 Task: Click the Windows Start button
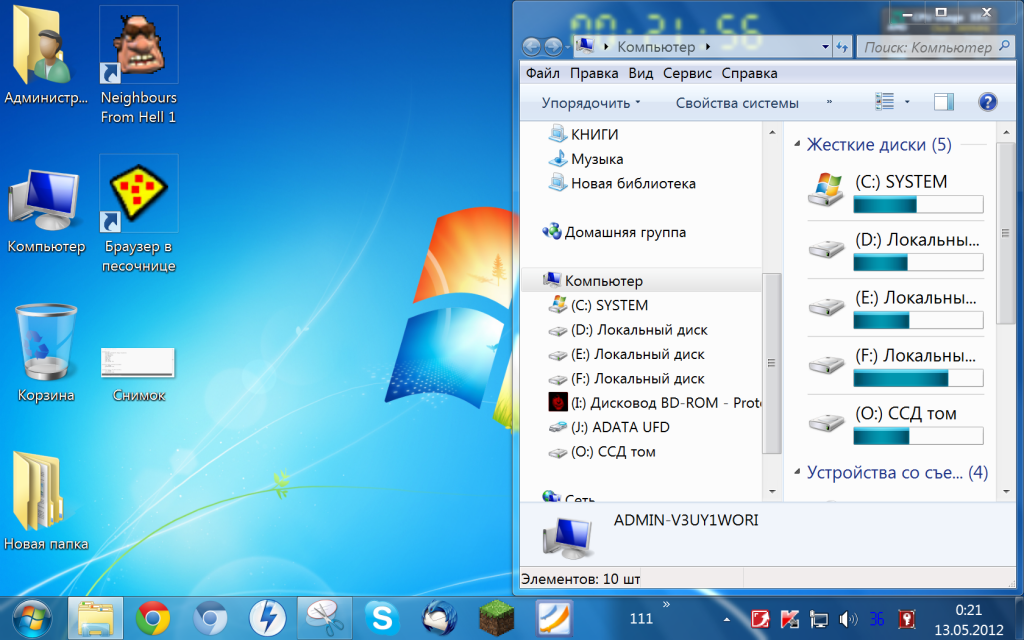tap(31, 618)
